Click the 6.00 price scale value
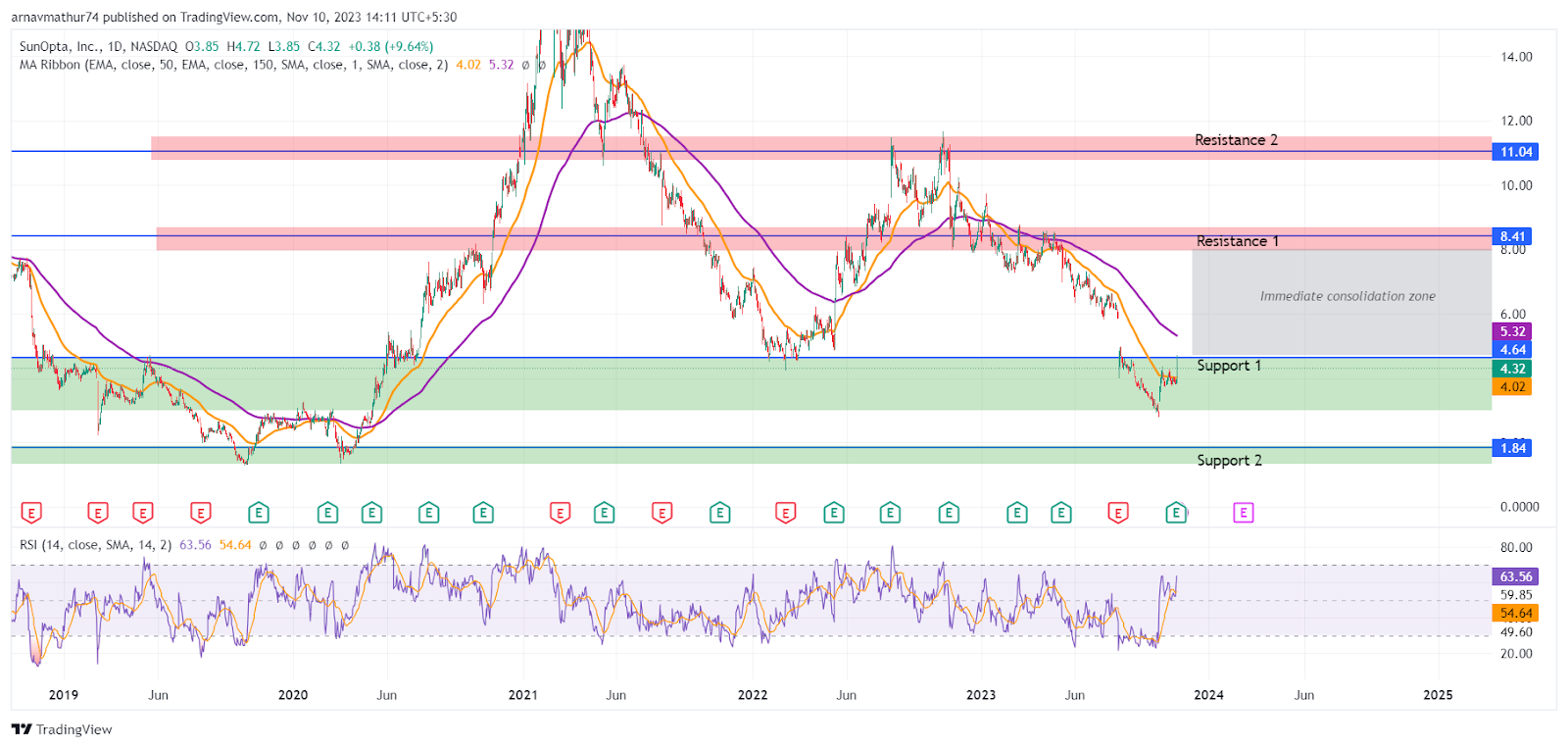Image resolution: width=1568 pixels, height=748 pixels. [x=1514, y=315]
